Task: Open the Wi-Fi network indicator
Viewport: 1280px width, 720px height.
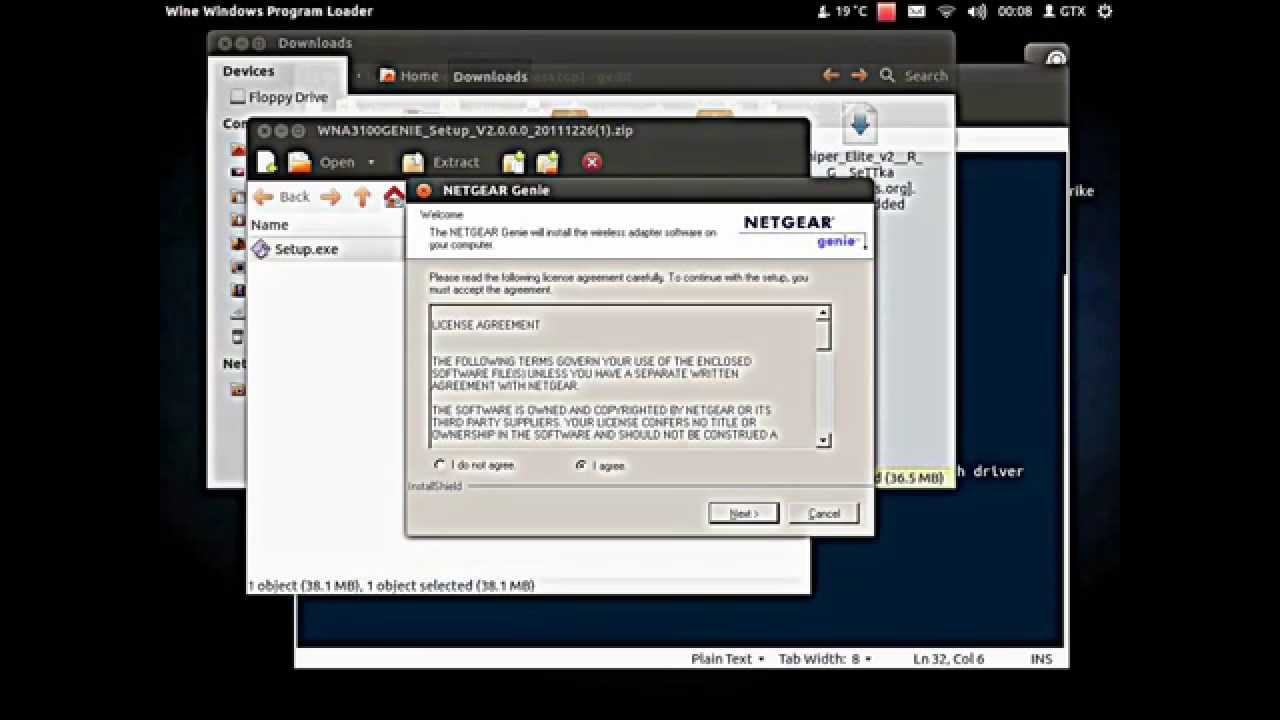Action: (x=946, y=11)
